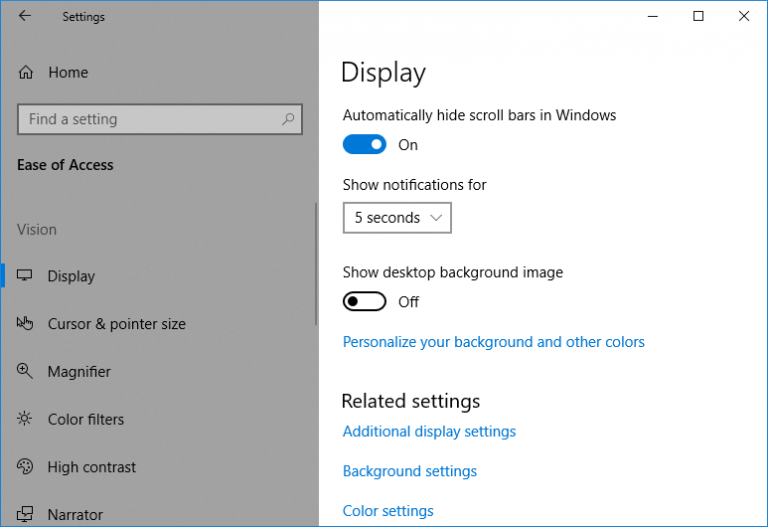Click the Cursor & pointer size icon
Screen dimensions: 768x527
(x=24, y=323)
